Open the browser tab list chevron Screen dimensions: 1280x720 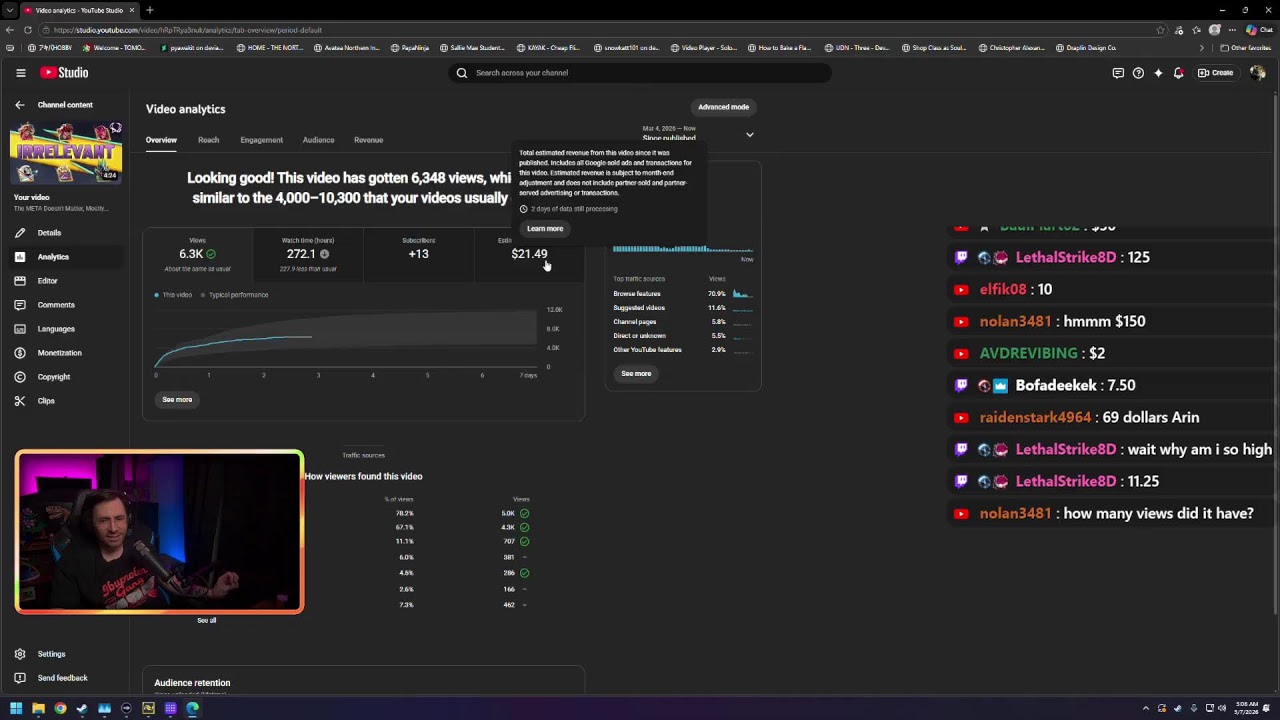(x=9, y=10)
